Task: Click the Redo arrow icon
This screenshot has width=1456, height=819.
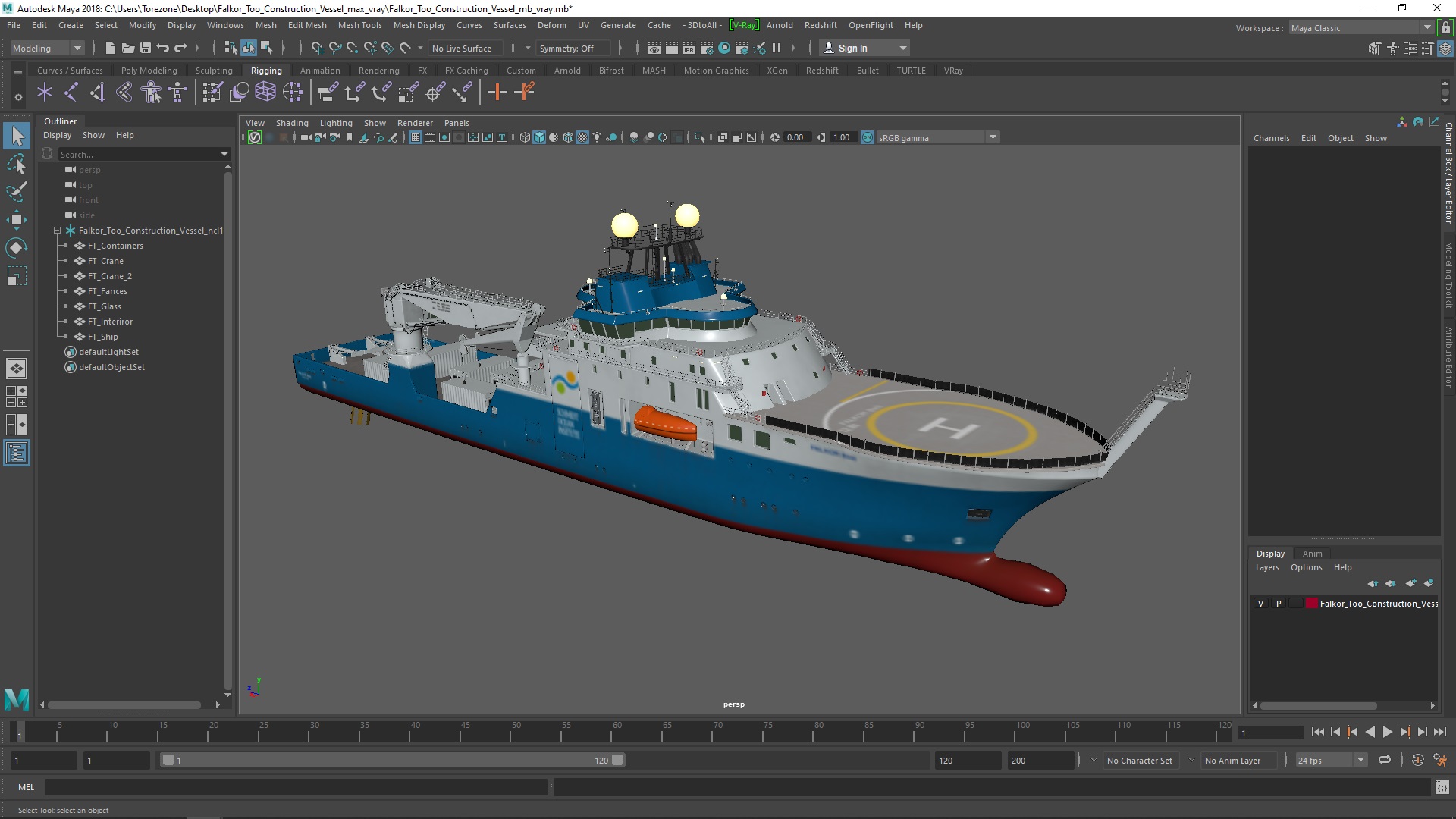Action: (x=180, y=48)
